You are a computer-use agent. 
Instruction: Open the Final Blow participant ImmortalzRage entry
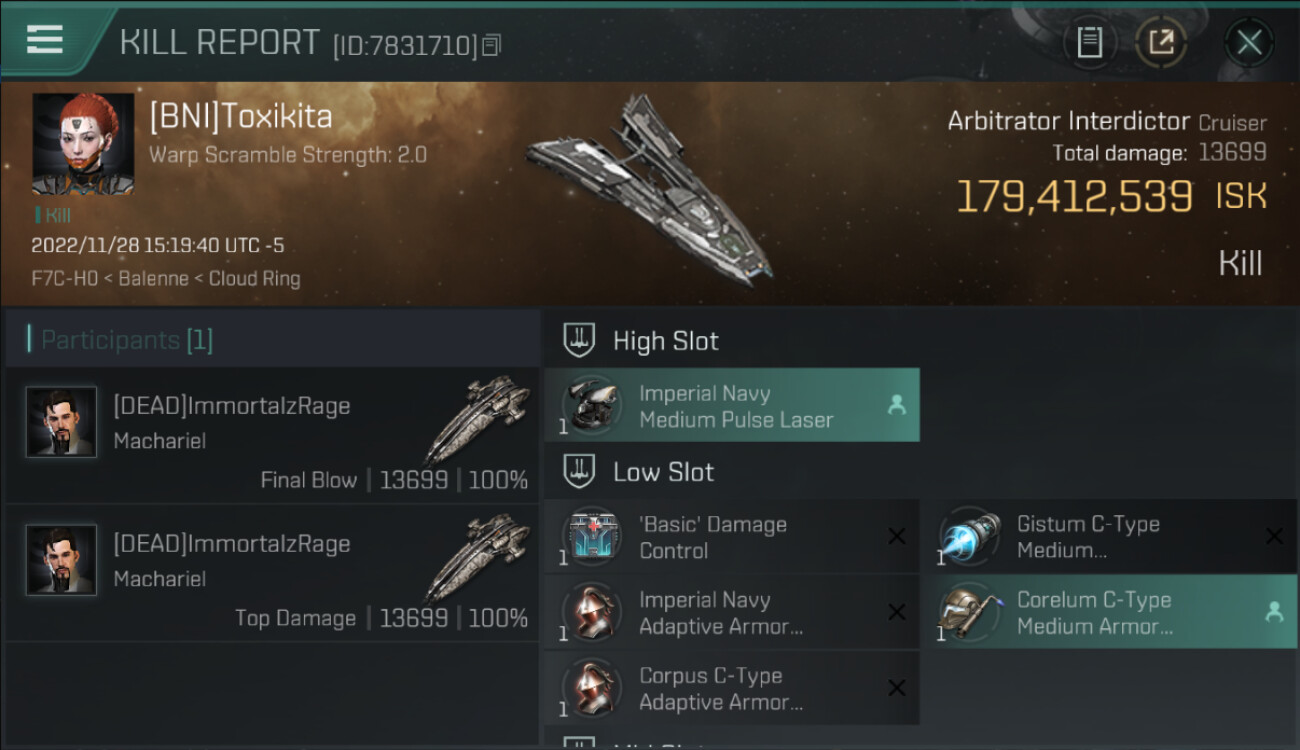point(272,435)
